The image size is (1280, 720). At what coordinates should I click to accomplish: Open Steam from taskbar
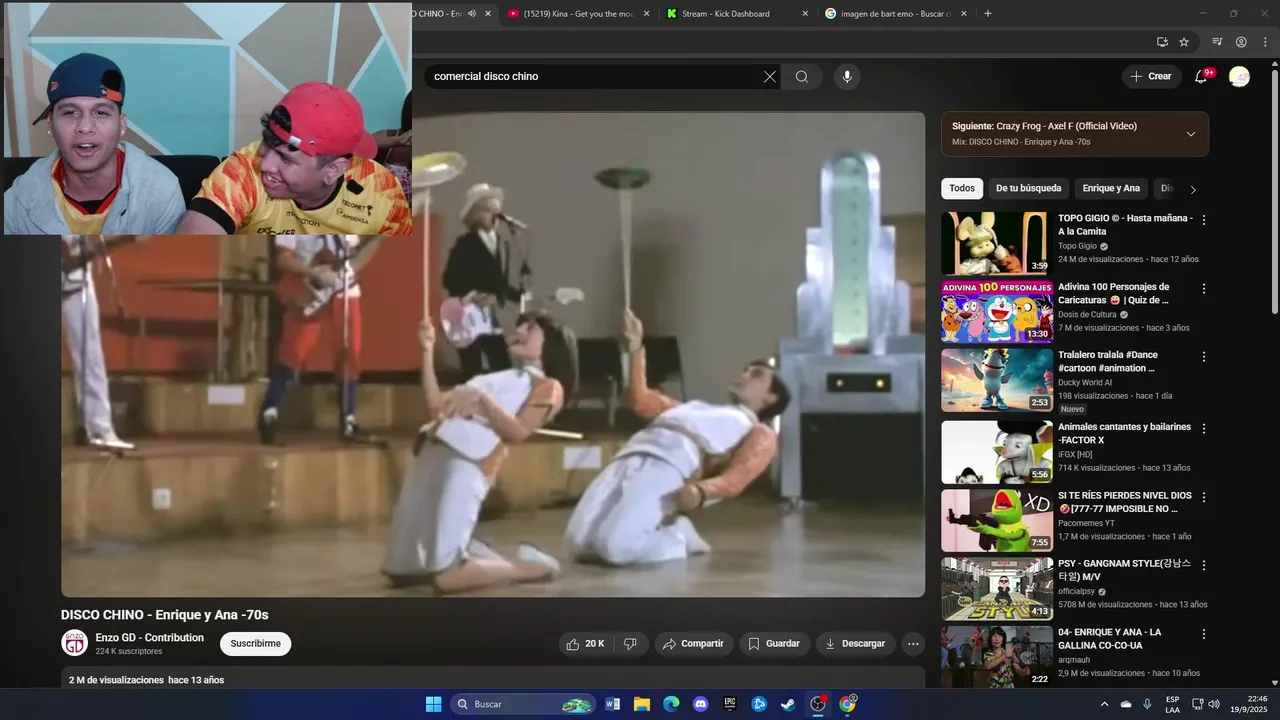point(788,704)
